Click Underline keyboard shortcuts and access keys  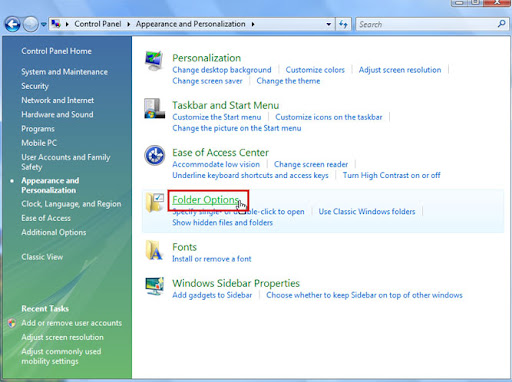[250, 175]
